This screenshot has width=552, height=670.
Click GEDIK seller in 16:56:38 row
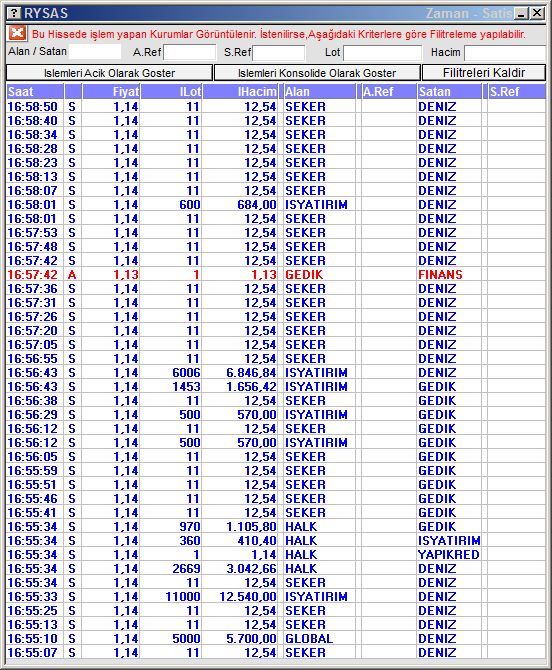[437, 400]
